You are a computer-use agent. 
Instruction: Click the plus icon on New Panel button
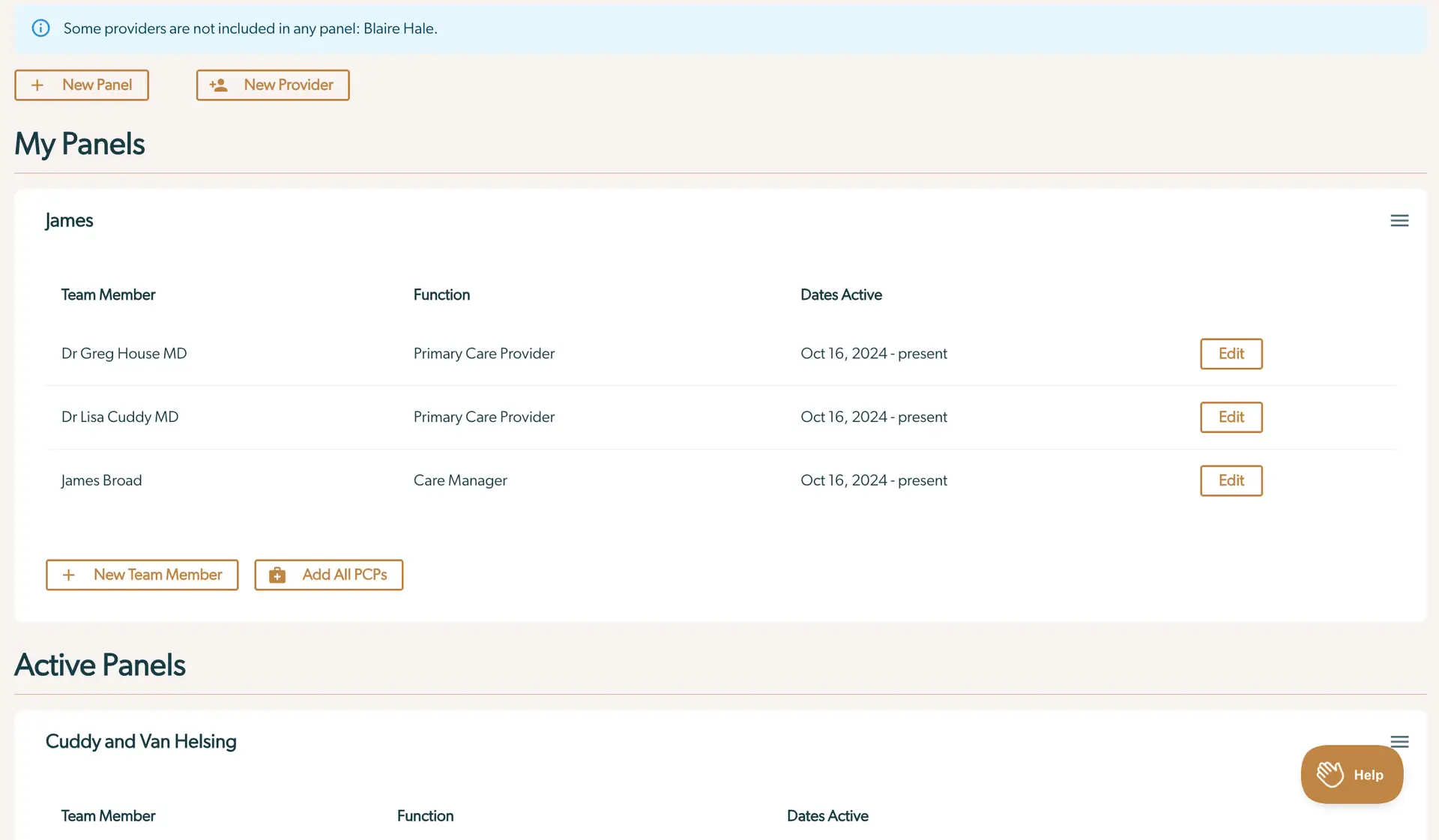37,85
